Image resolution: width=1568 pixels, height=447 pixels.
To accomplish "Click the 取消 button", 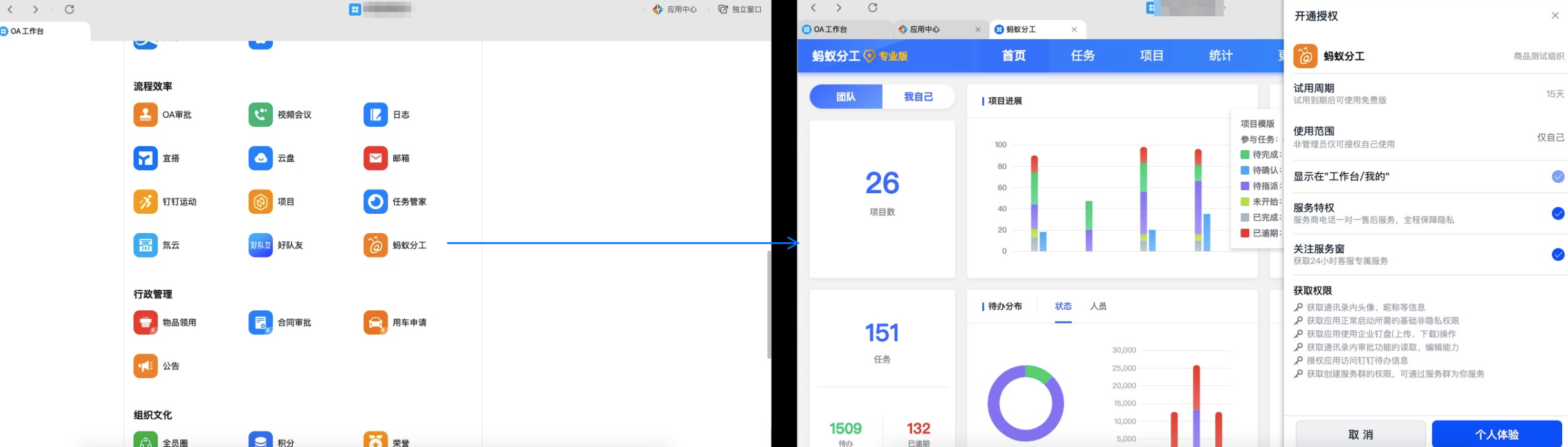I will click(1361, 435).
